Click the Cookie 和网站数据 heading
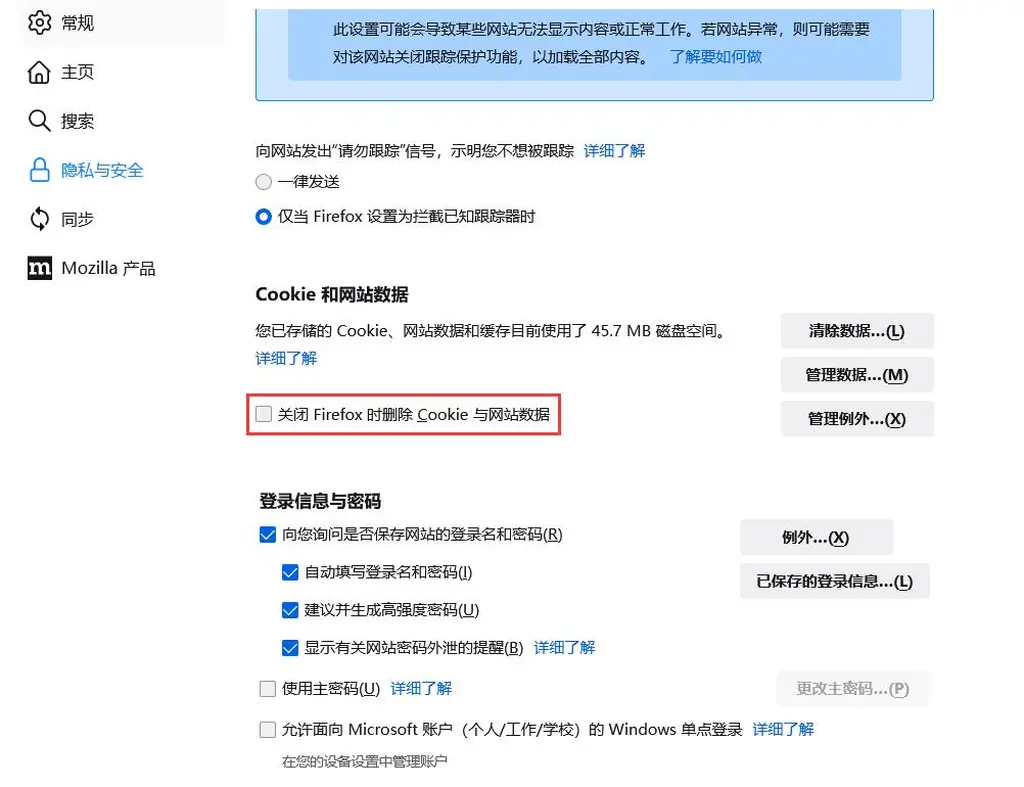This screenshot has width=1024, height=787. 332,295
